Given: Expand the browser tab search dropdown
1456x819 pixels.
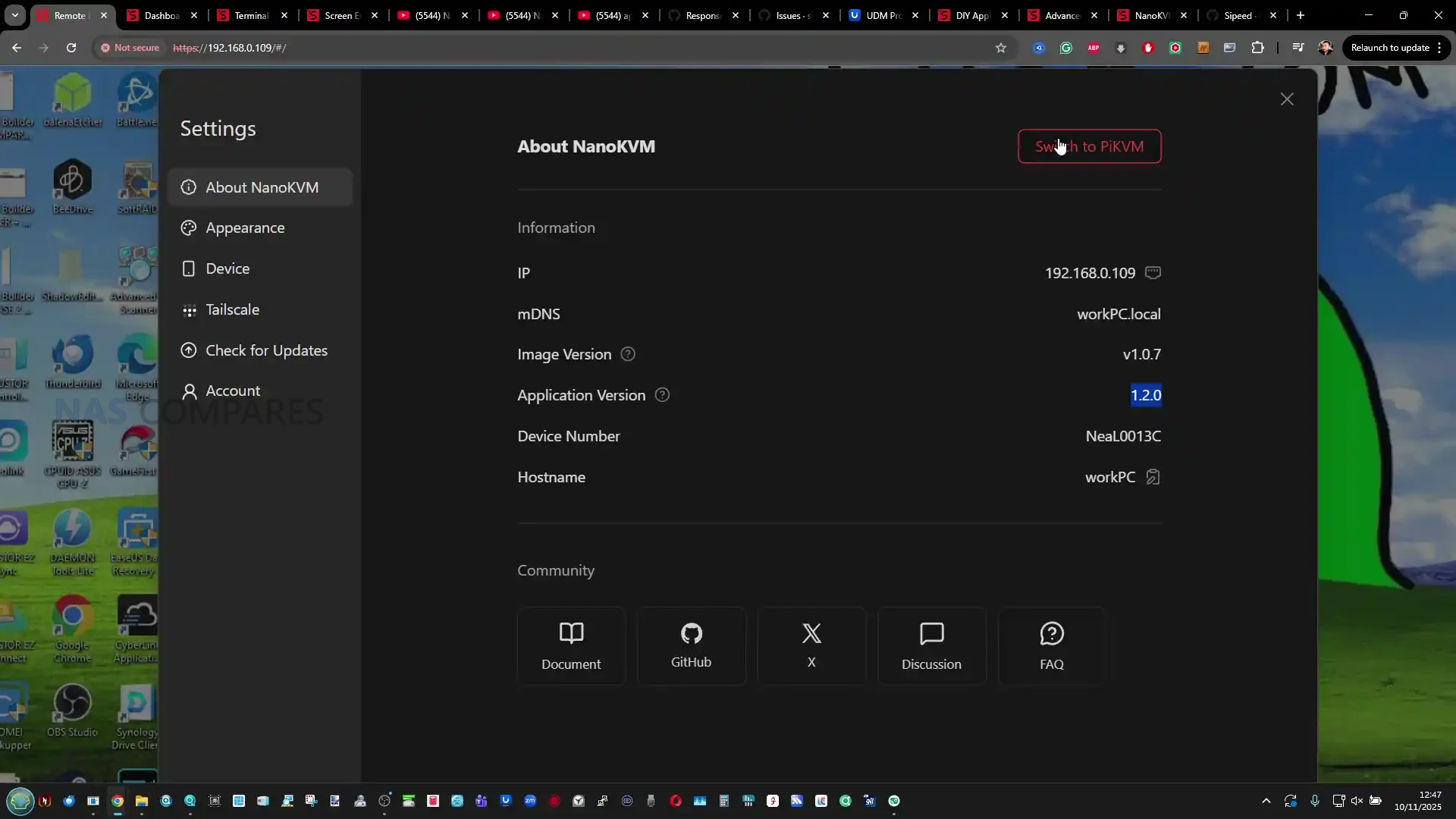Looking at the screenshot, I should click(x=15, y=15).
